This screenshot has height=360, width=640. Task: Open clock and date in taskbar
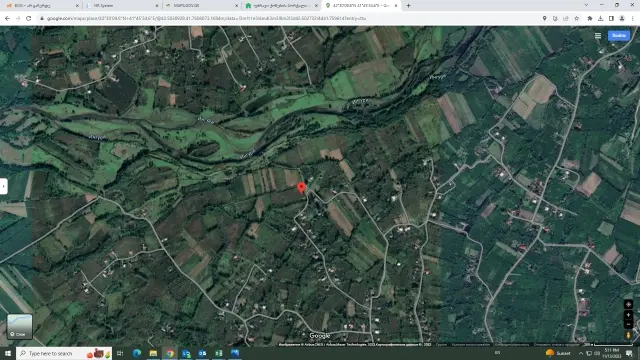(x=612, y=353)
